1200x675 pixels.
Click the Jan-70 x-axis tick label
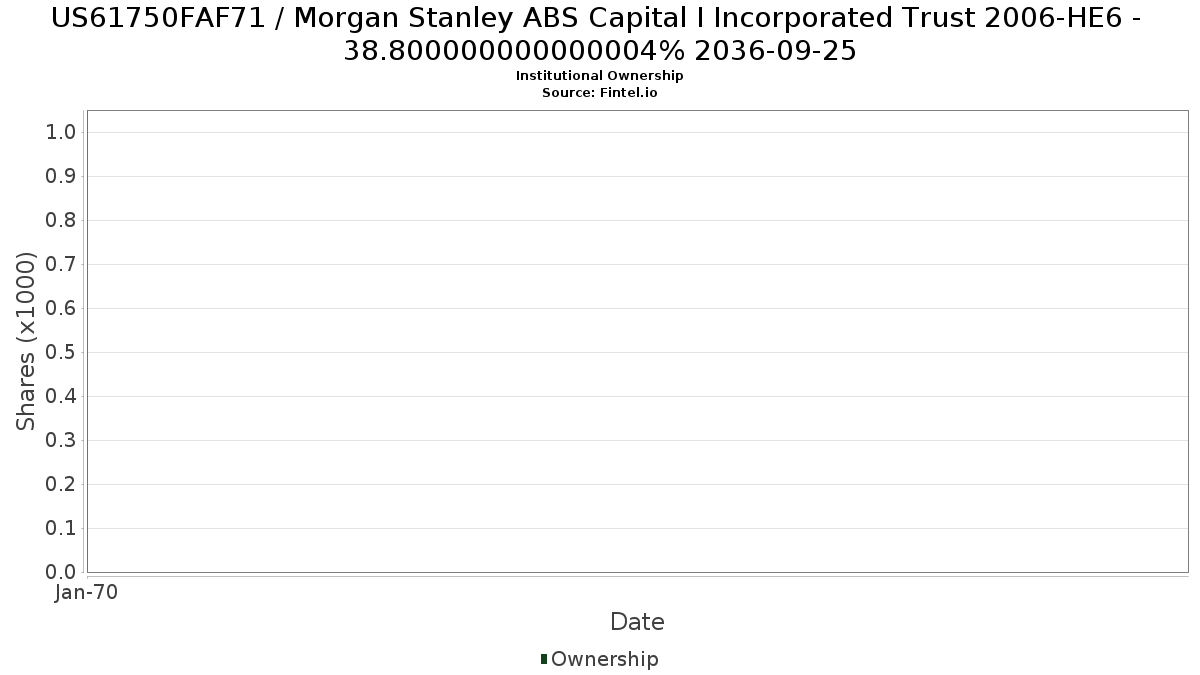point(87,592)
